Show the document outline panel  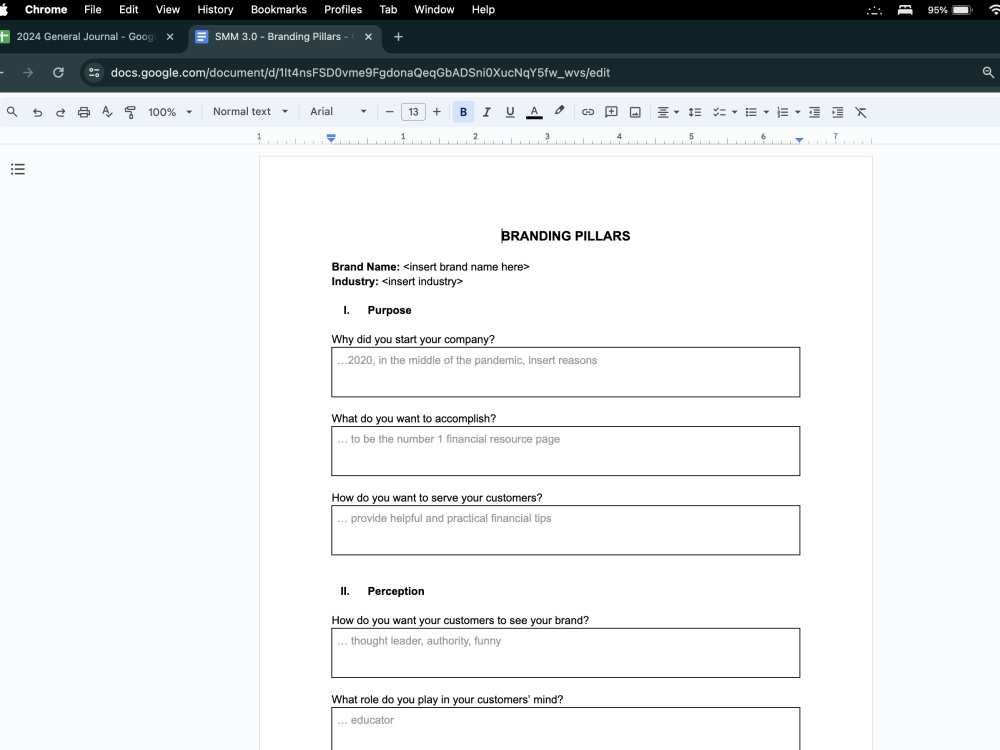click(18, 169)
